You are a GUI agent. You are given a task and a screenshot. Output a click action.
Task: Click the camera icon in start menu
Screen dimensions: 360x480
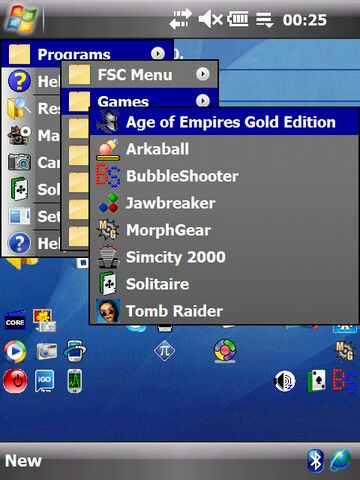(x=19, y=162)
